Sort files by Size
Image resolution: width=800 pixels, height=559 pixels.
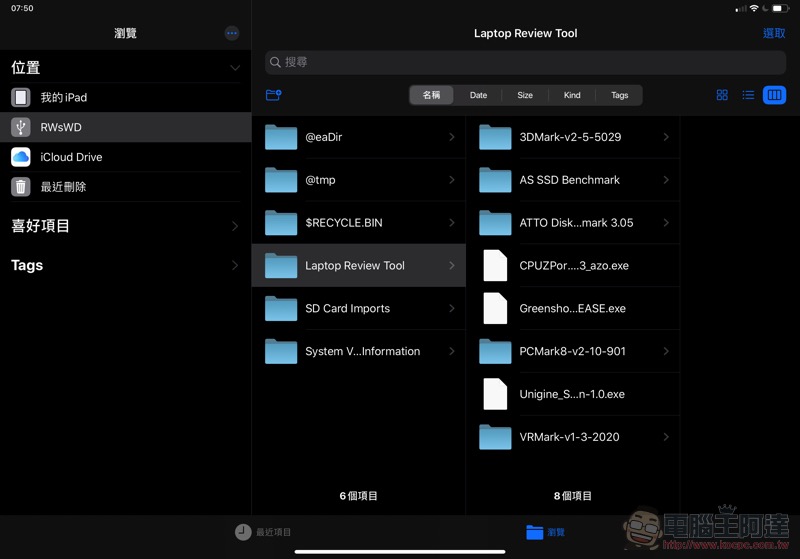point(525,95)
